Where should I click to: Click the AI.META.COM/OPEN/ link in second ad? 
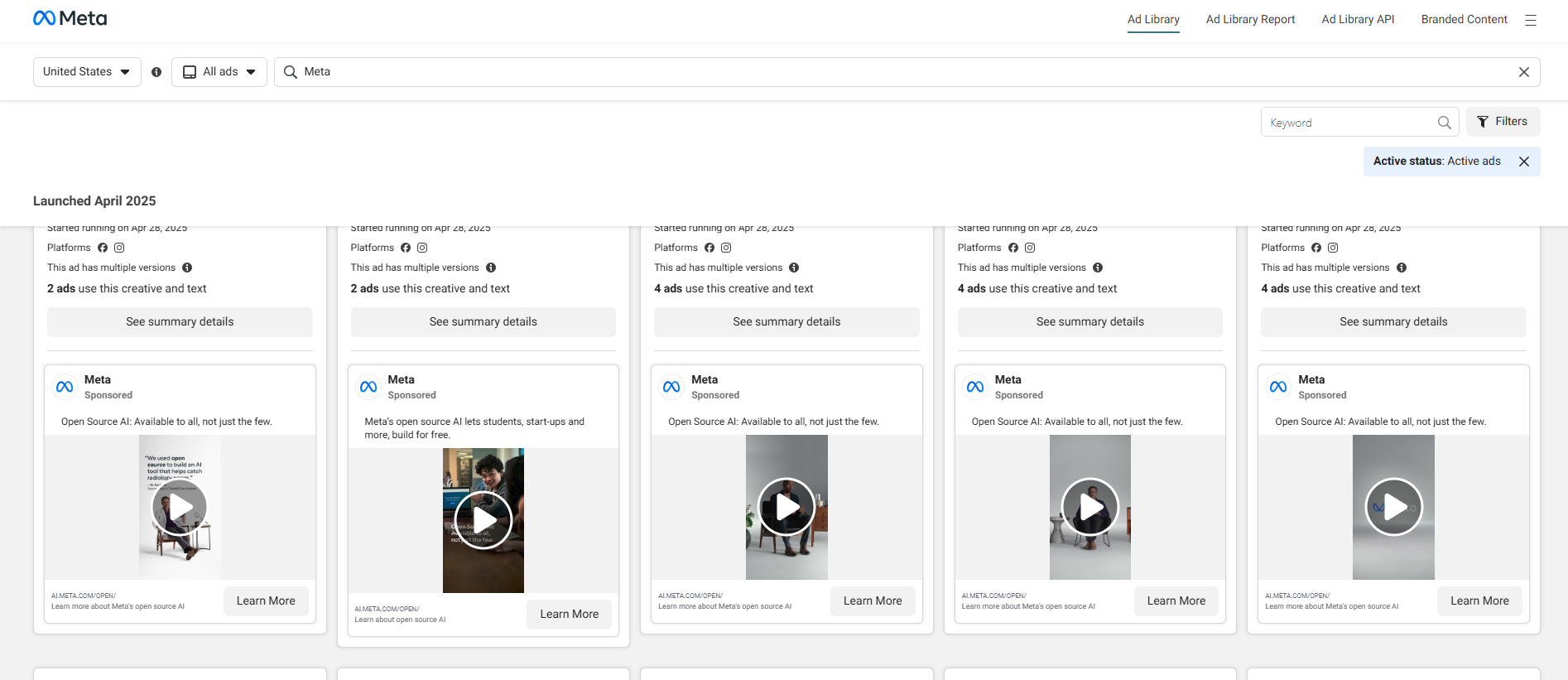coord(387,609)
